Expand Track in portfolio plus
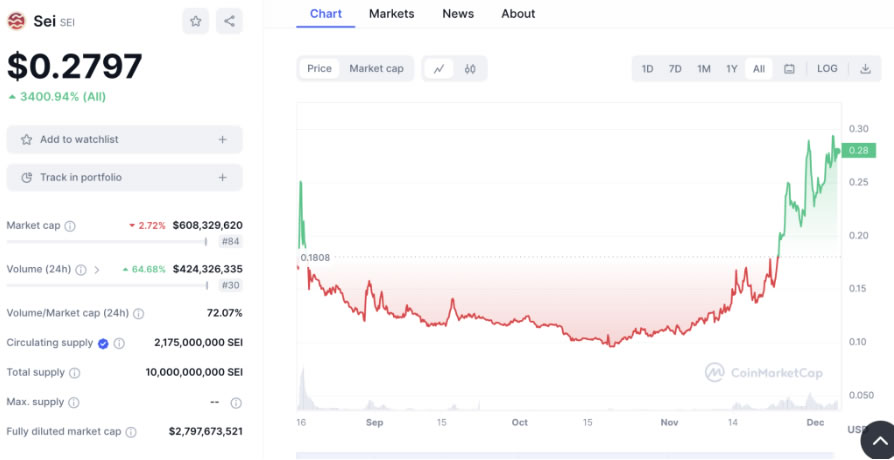The width and height of the screenshot is (894, 460). [222, 177]
